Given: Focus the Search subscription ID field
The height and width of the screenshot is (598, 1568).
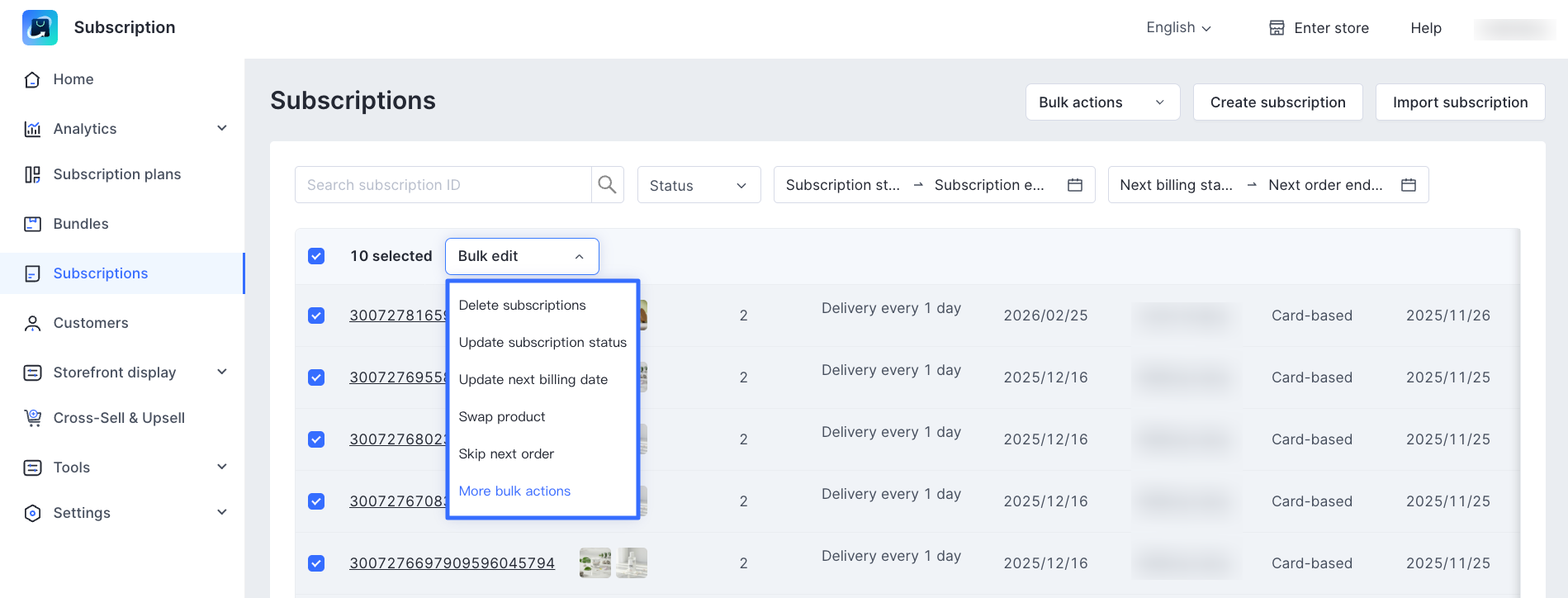Looking at the screenshot, I should tap(443, 185).
